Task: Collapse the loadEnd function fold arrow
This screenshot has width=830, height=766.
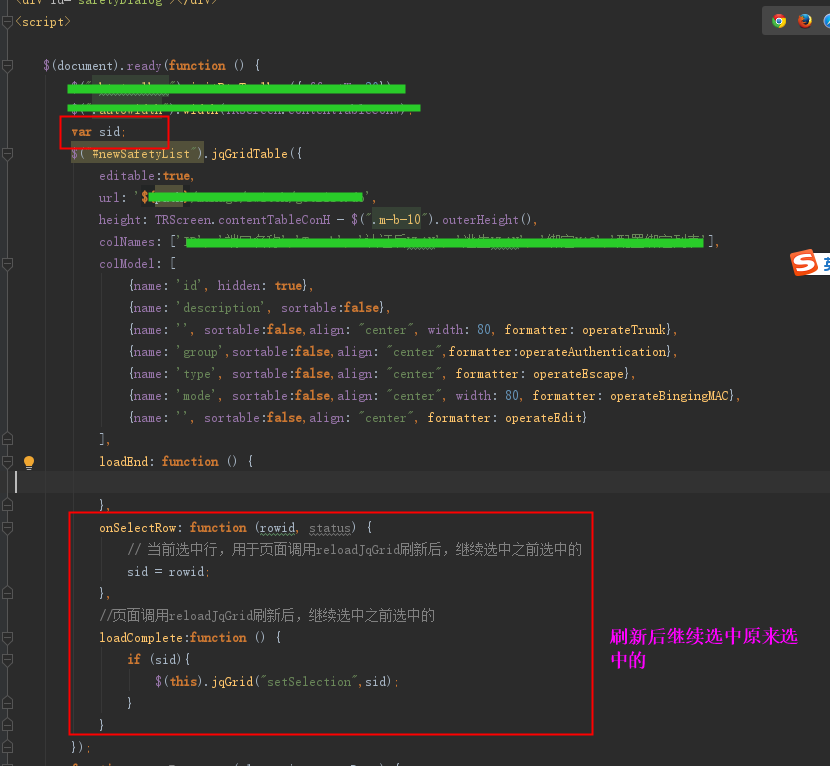Action: point(7,461)
